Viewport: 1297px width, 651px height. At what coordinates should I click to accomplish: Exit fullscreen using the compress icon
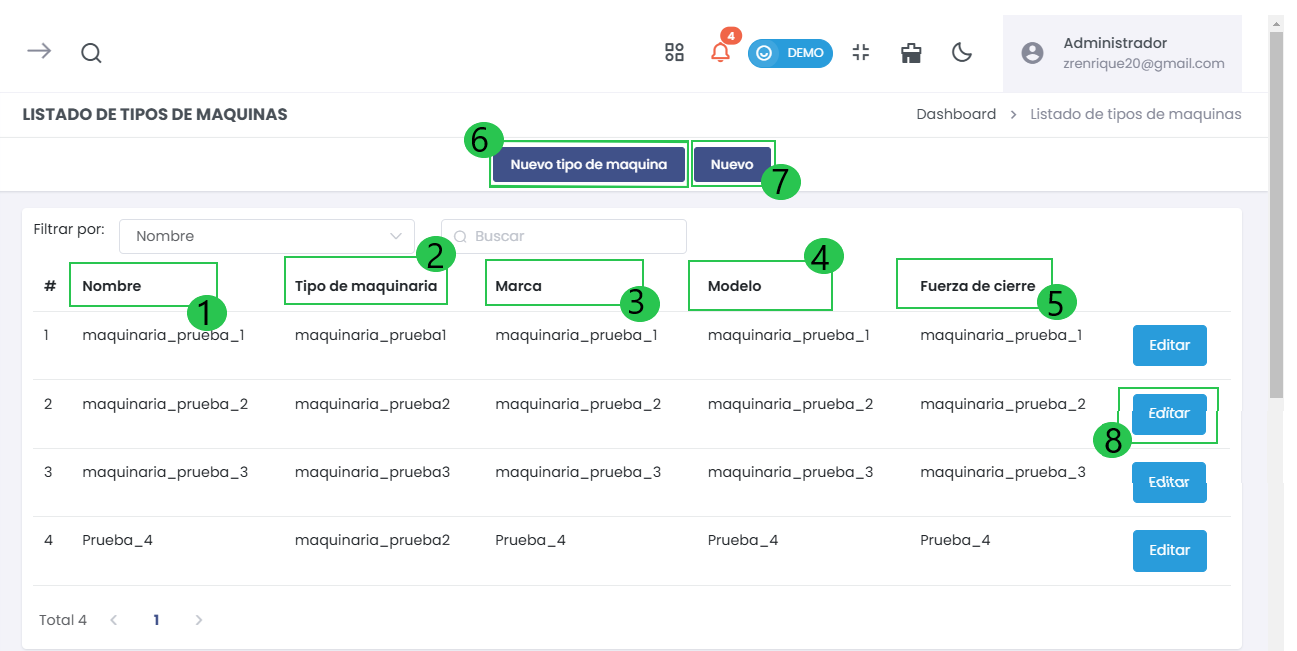861,53
